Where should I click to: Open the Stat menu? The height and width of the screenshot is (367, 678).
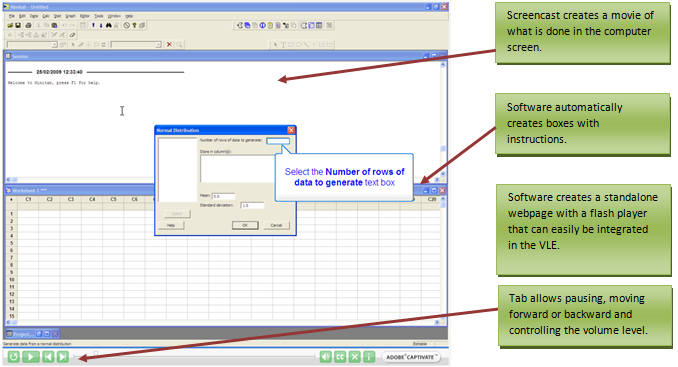coord(58,16)
